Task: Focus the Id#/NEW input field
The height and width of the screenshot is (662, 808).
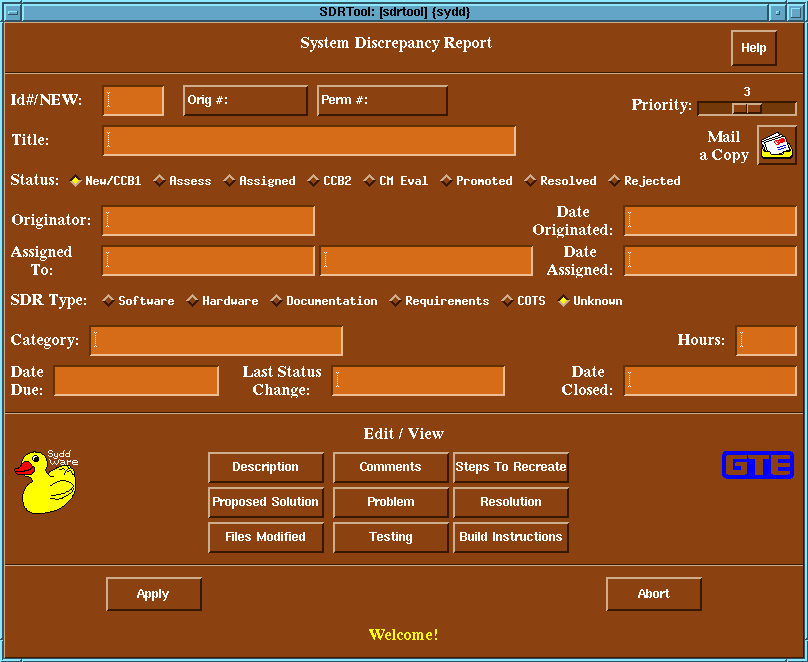Action: point(133,100)
